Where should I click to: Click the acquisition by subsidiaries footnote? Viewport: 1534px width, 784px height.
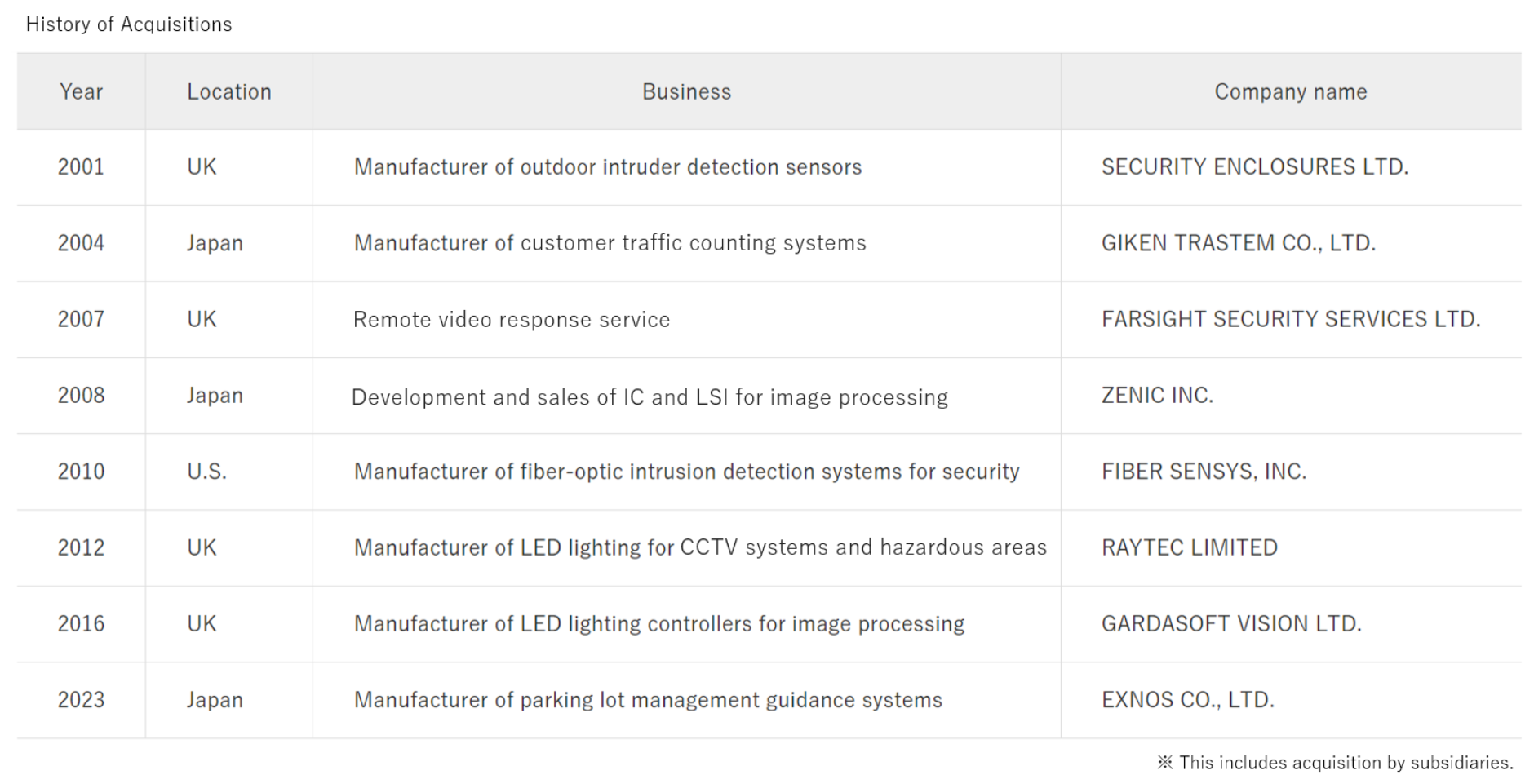pyautogui.click(x=1336, y=763)
